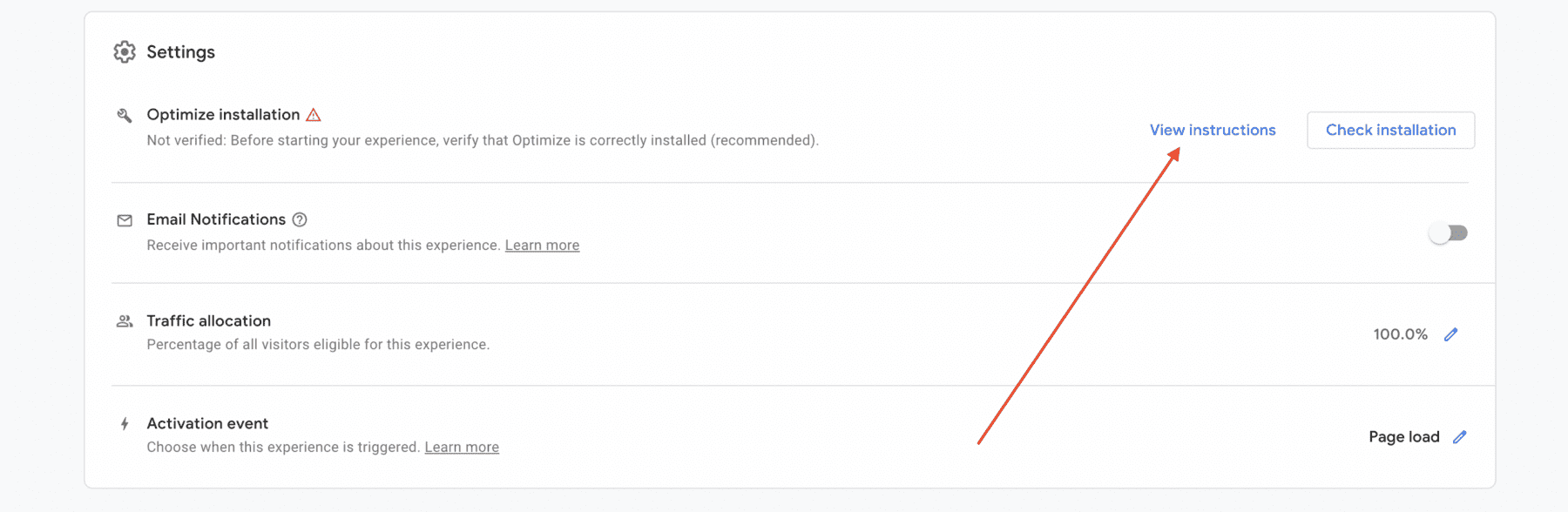1568x512 pixels.
Task: Click the Traffic allocation heading
Action: point(208,321)
